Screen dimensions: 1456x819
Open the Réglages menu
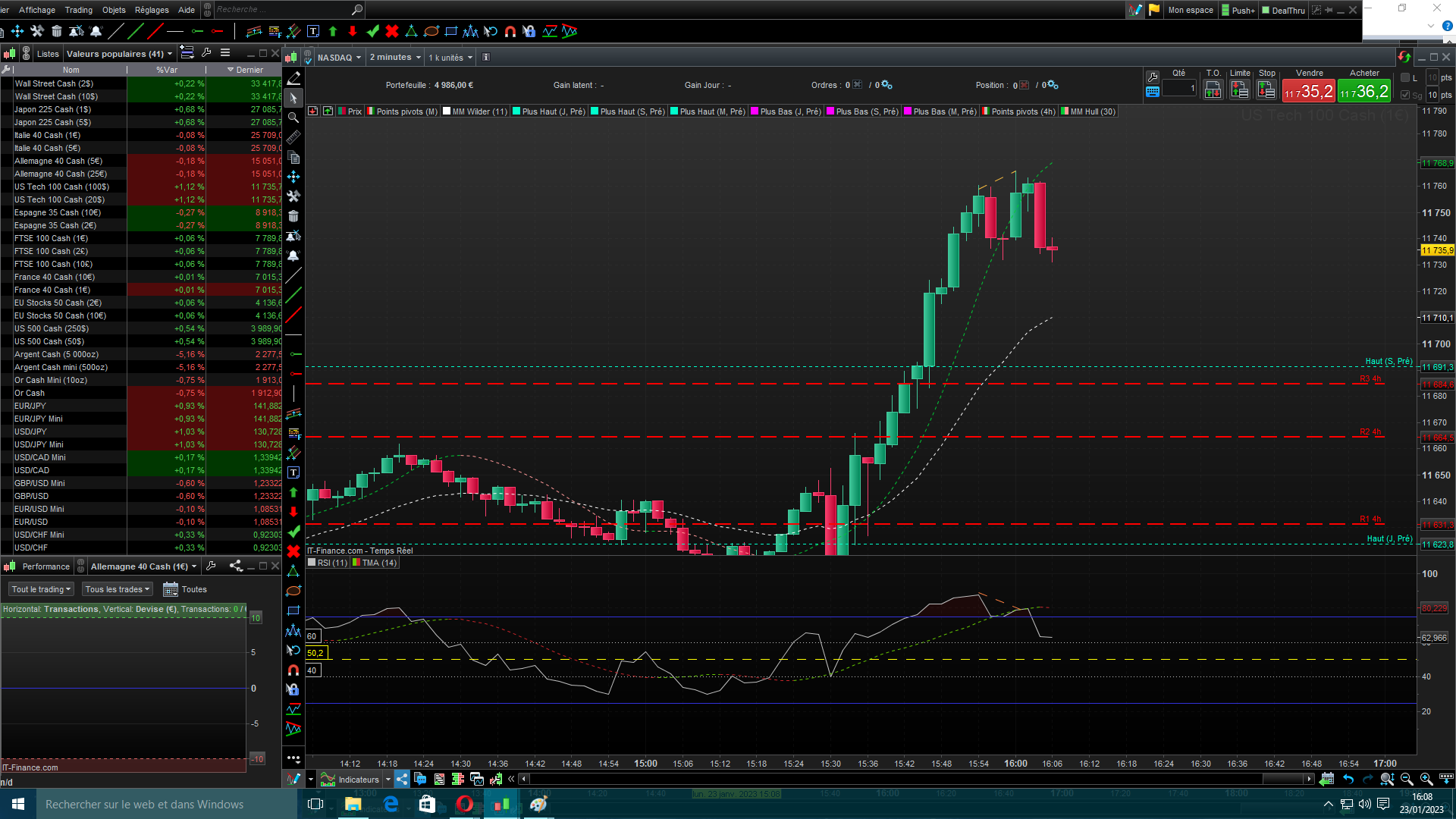tap(152, 10)
